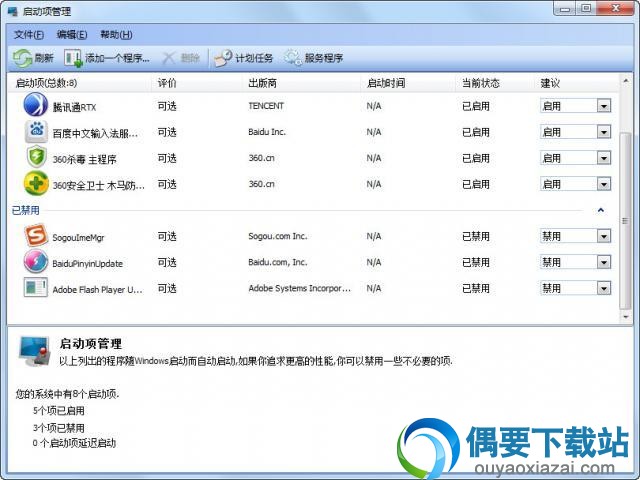Select the BaiduPinyinUpdate pink icon
640x480 pixels.
[x=36, y=262]
